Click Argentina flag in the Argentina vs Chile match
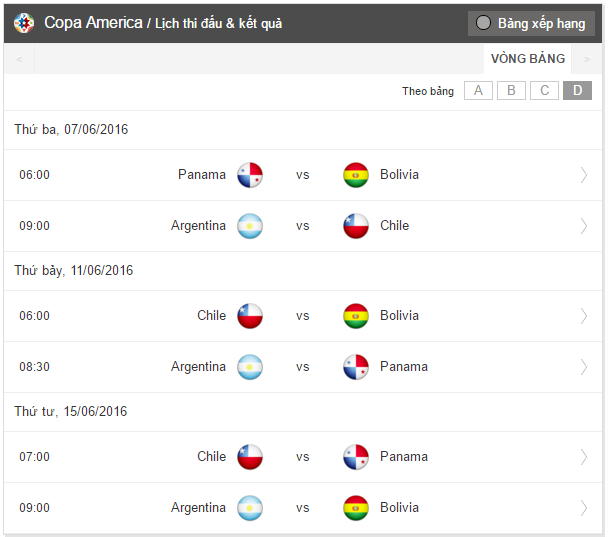This screenshot has width=612, height=537. 250,226
